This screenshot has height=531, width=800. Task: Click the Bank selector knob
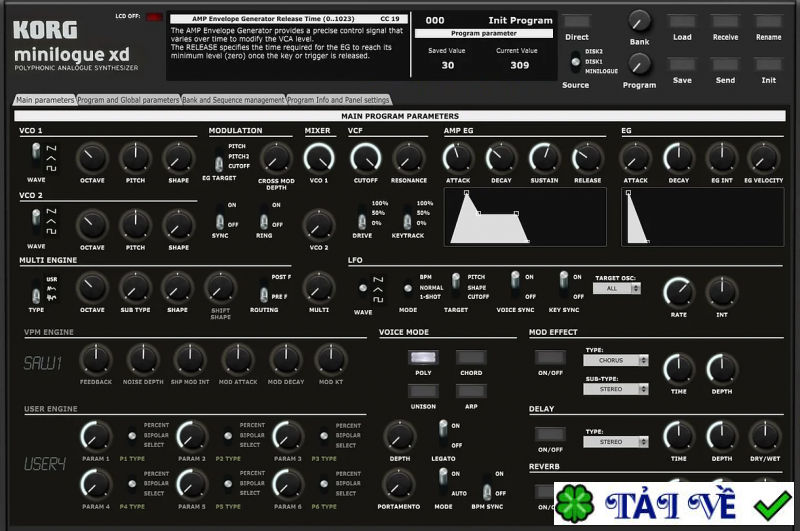(x=639, y=21)
